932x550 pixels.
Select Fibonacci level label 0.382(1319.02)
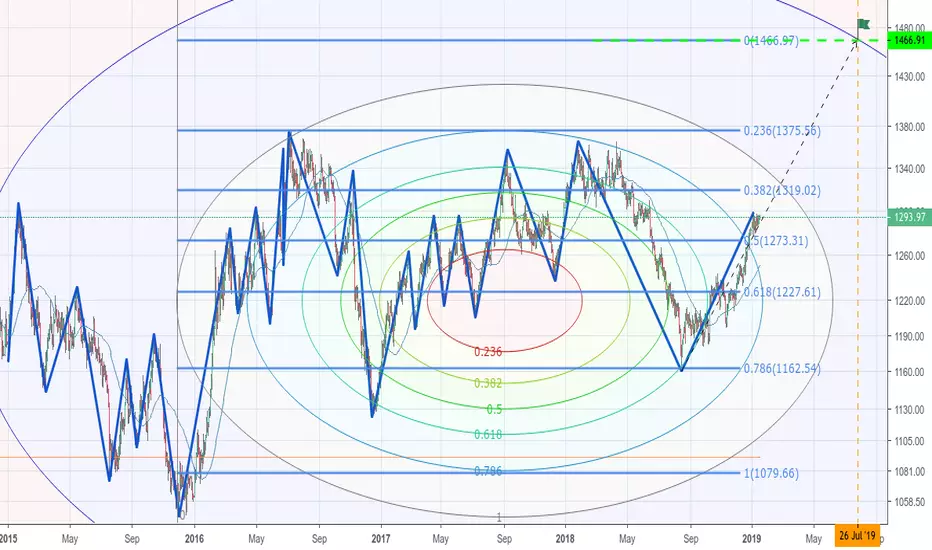click(782, 190)
